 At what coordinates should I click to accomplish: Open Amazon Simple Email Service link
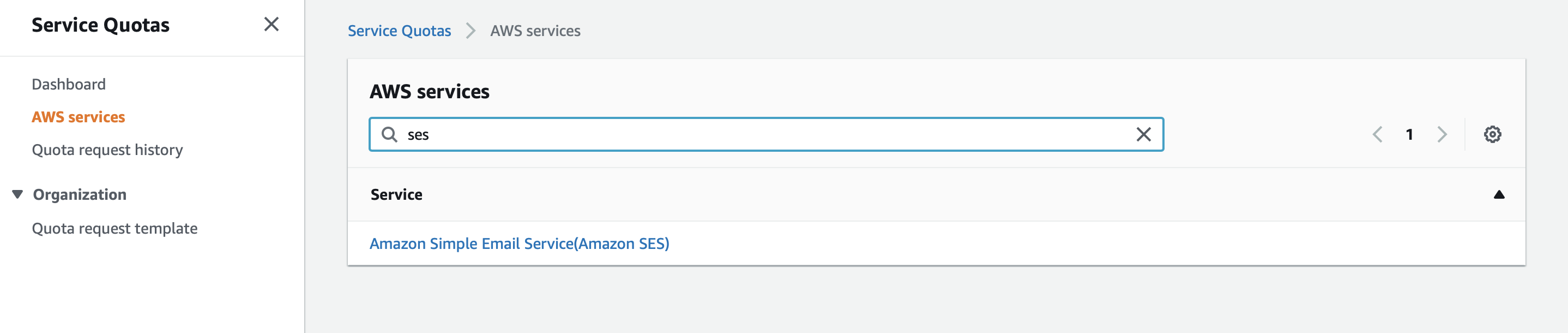(x=519, y=244)
